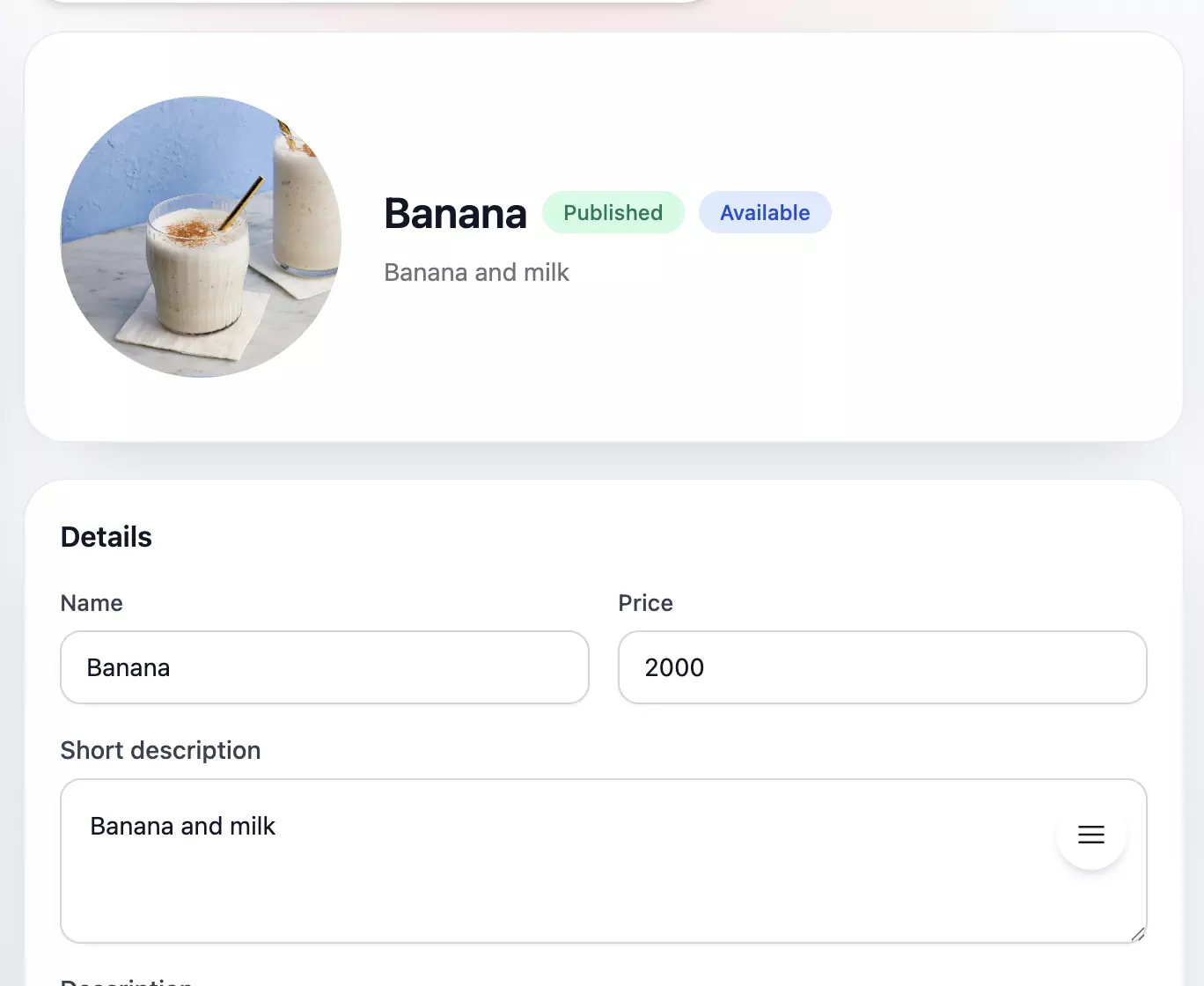The width and height of the screenshot is (1204, 986).
Task: Click the Details section heading
Action: tap(106, 536)
